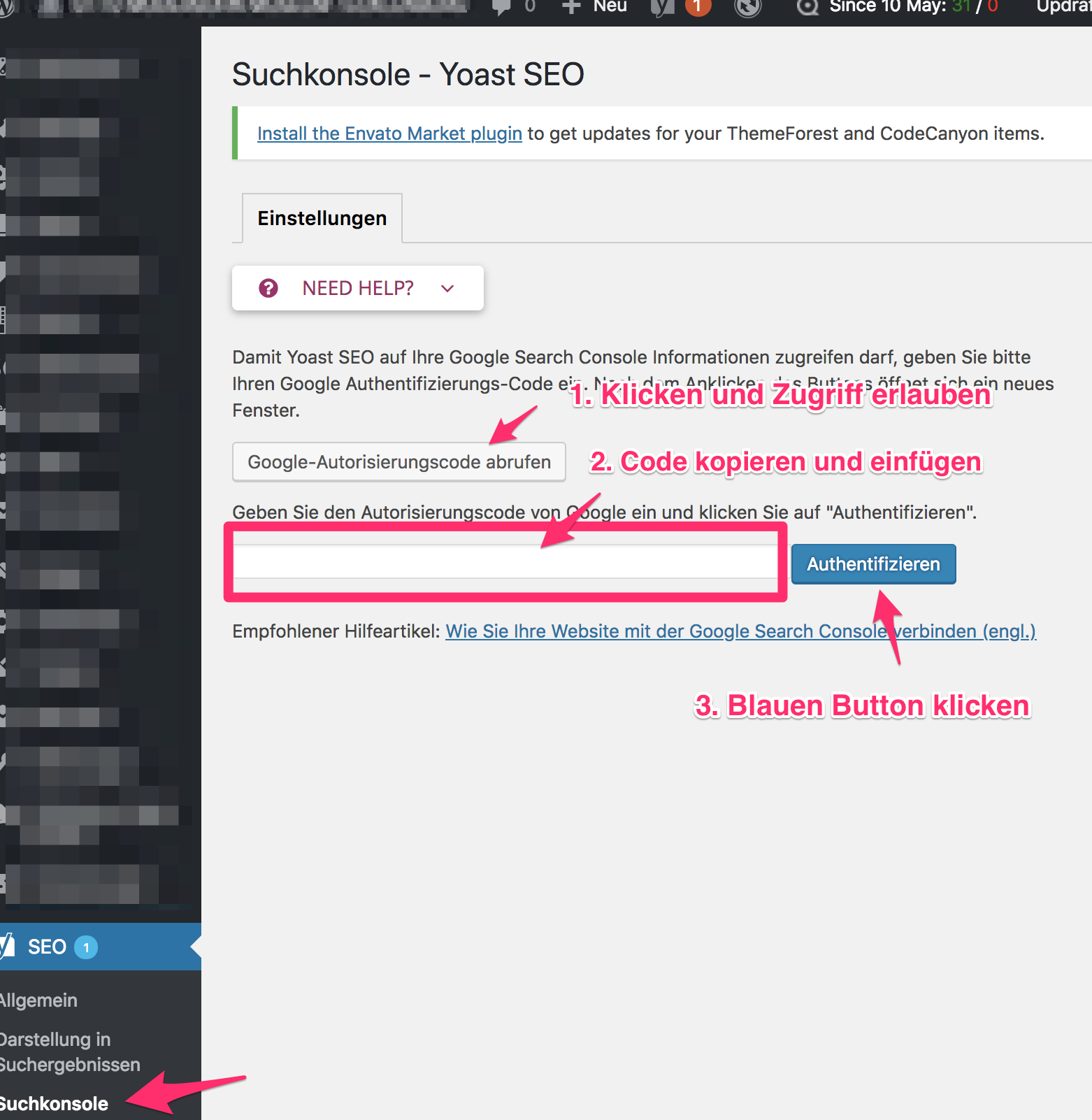The width and height of the screenshot is (1092, 1120).
Task: Click Google-Autorisierungscode abrufen button
Action: tap(398, 462)
